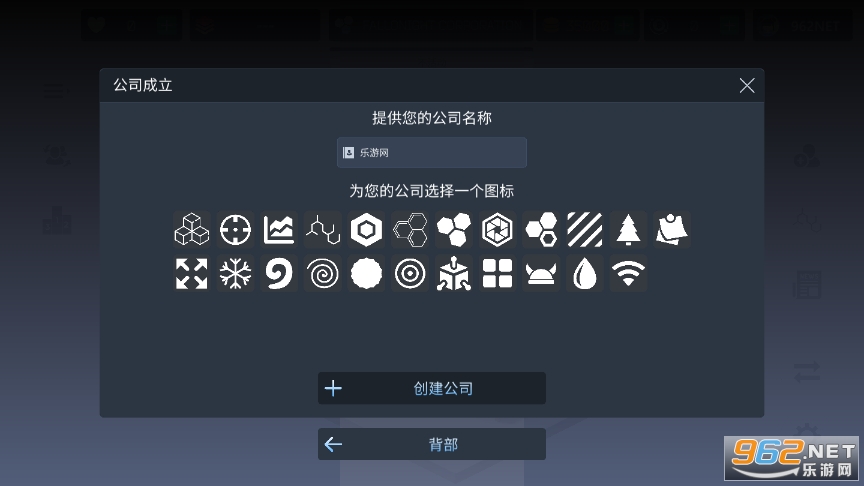
Task: Pick the camera aperture hexagon icon
Action: [x=498, y=229]
